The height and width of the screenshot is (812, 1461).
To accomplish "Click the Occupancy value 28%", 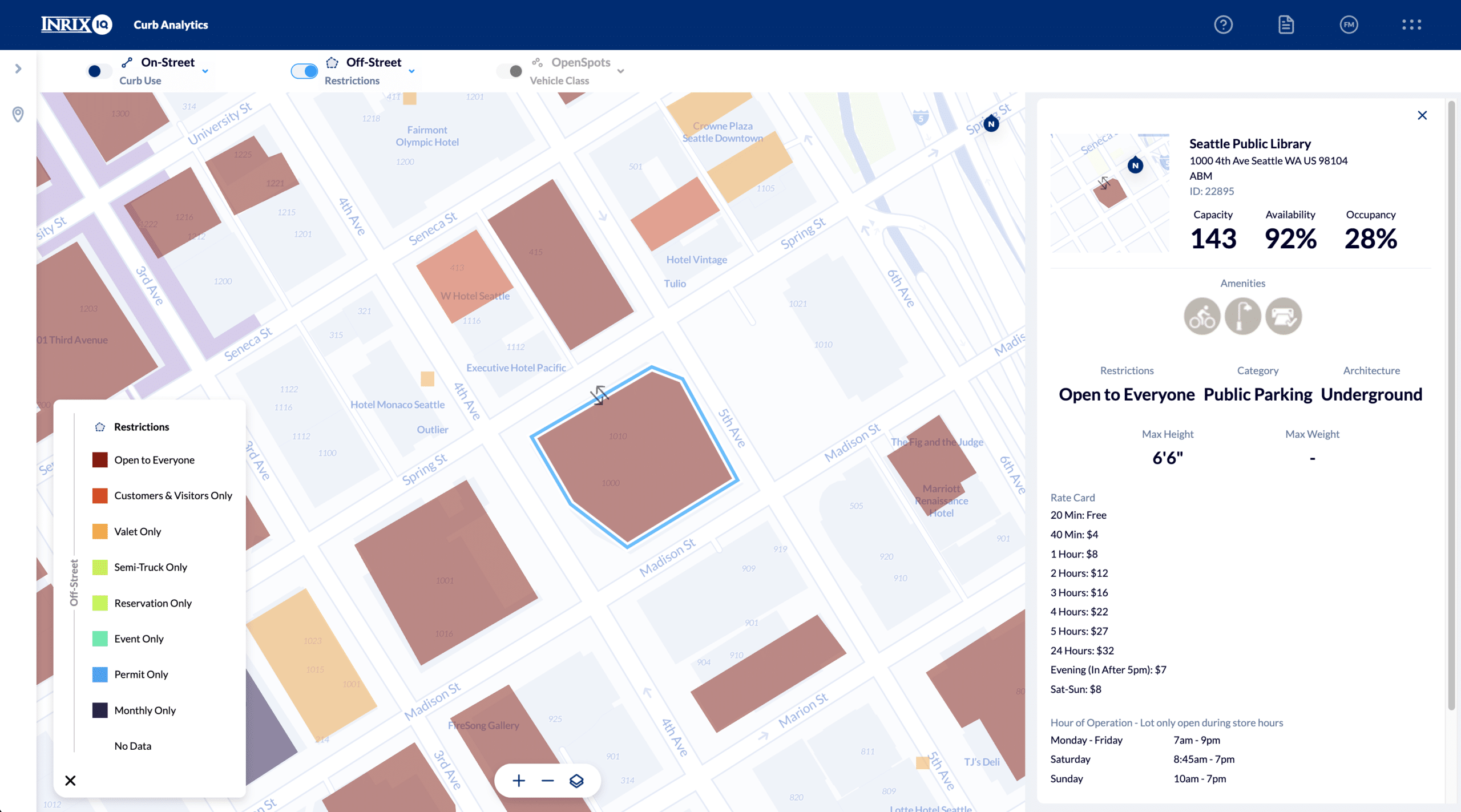I will click(x=1371, y=239).
